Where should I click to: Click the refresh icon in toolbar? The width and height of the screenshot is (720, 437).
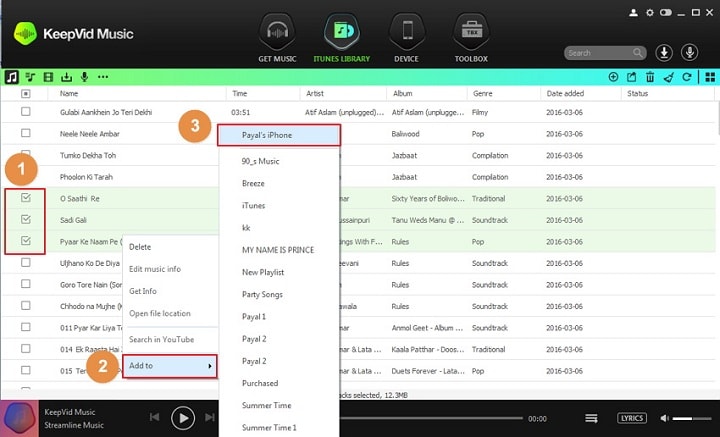click(687, 77)
